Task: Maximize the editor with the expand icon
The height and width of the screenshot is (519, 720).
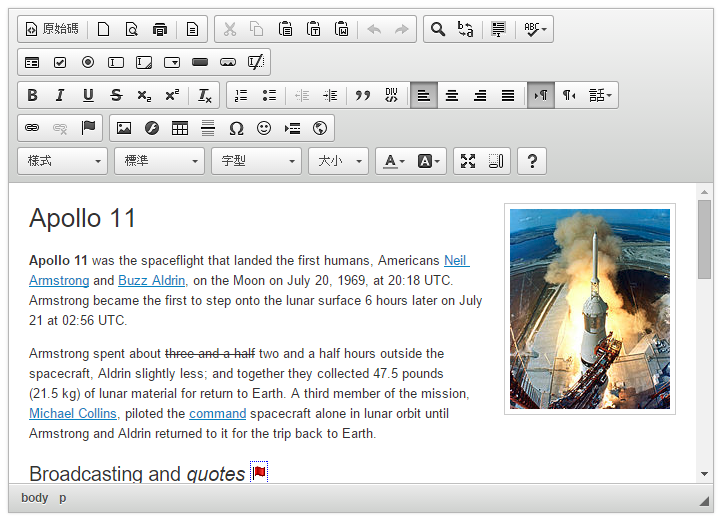Action: [x=467, y=161]
